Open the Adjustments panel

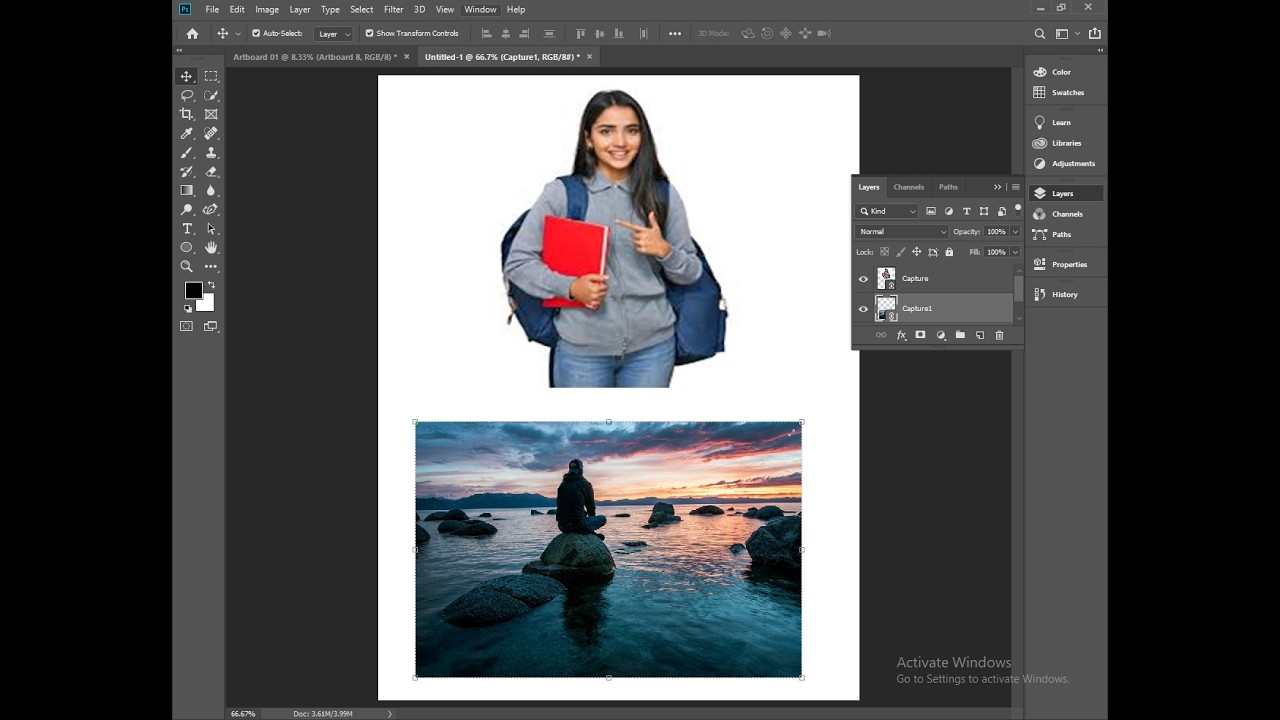[1066, 163]
